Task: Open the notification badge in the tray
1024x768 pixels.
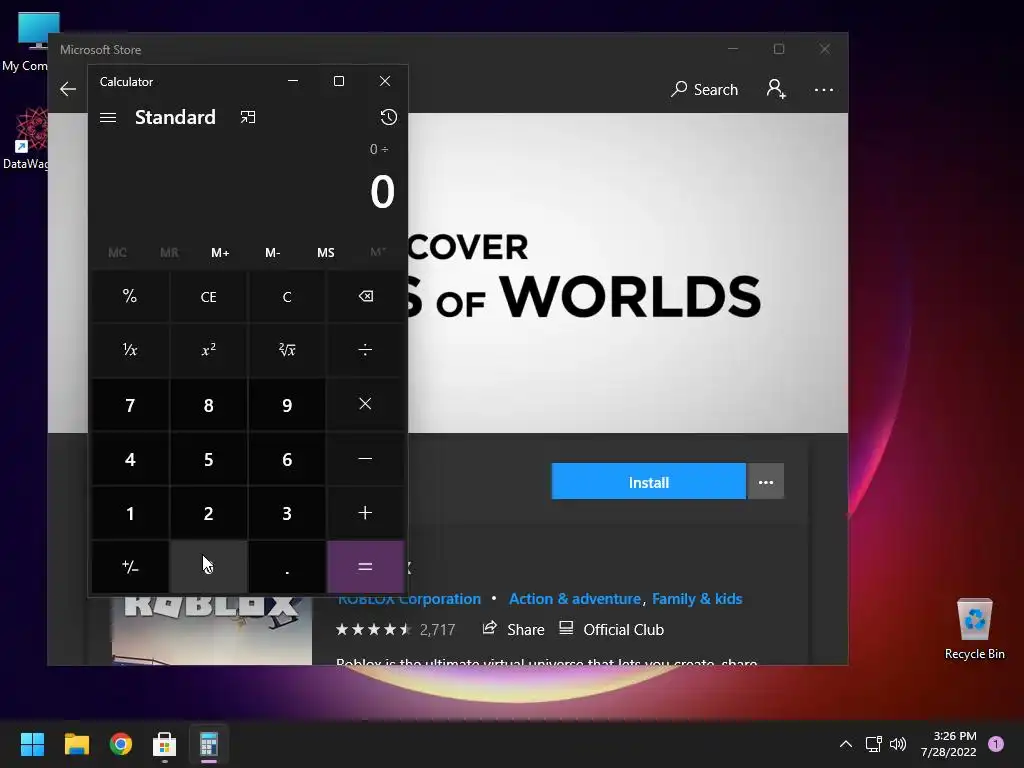Action: point(995,744)
